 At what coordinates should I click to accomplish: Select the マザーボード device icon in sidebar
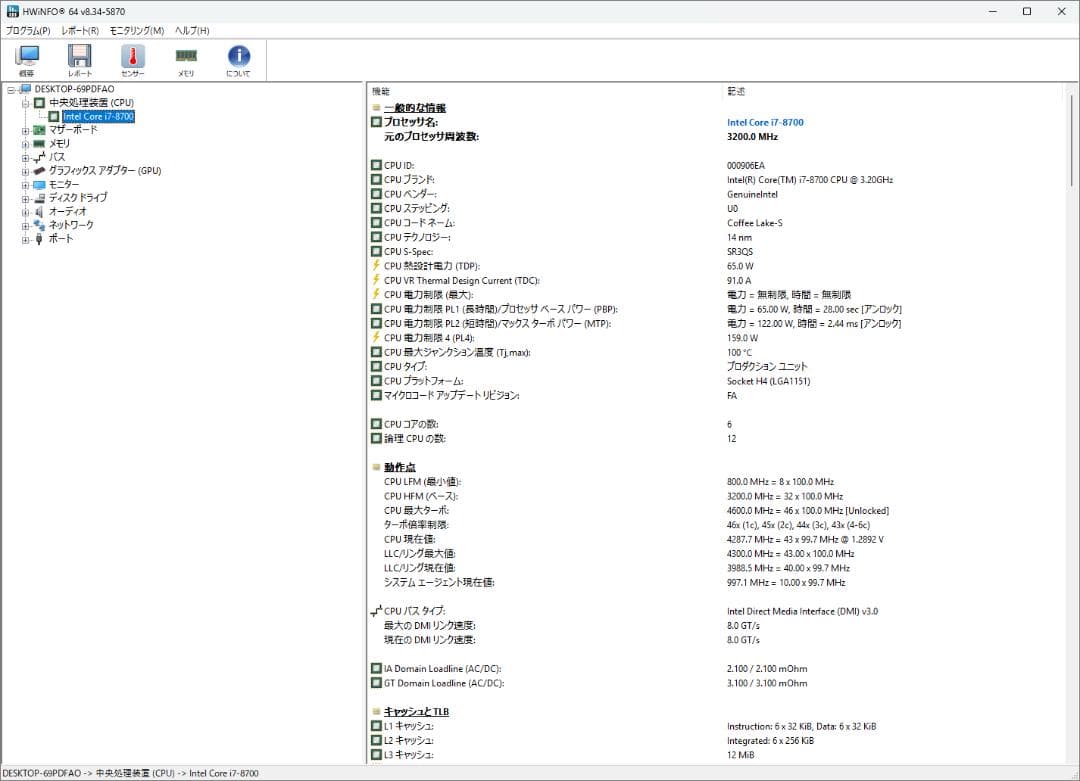[40, 129]
